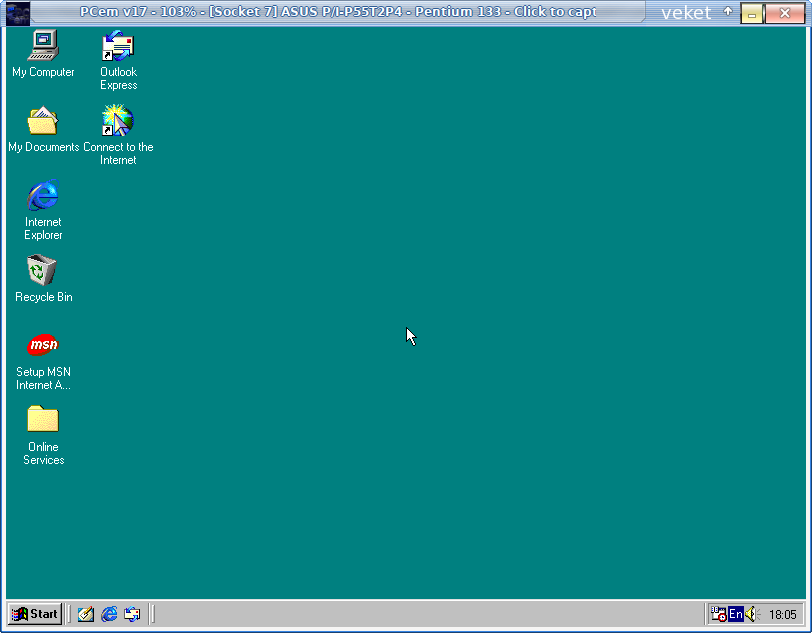Image resolution: width=812 pixels, height=633 pixels.
Task: Click the Task Scheduler tray icon
Action: [718, 614]
